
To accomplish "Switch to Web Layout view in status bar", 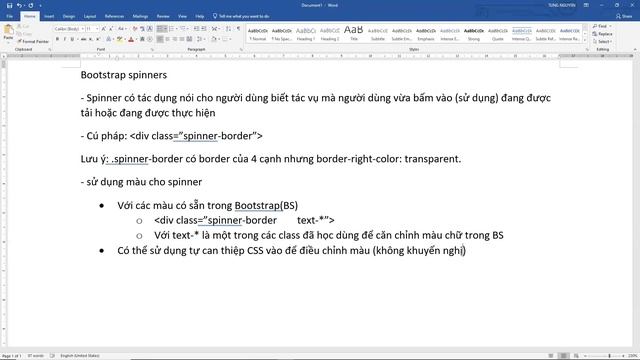I will coord(576,356).
